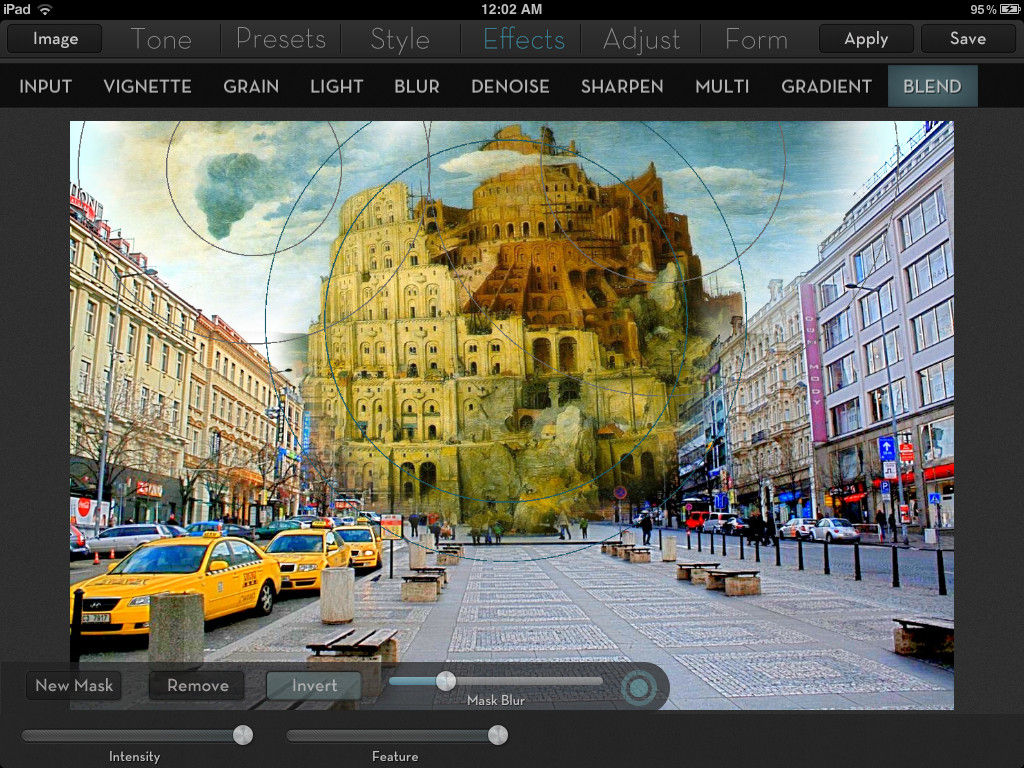Open the DENOISE effect
The width and height of the screenshot is (1024, 768).
510,86
